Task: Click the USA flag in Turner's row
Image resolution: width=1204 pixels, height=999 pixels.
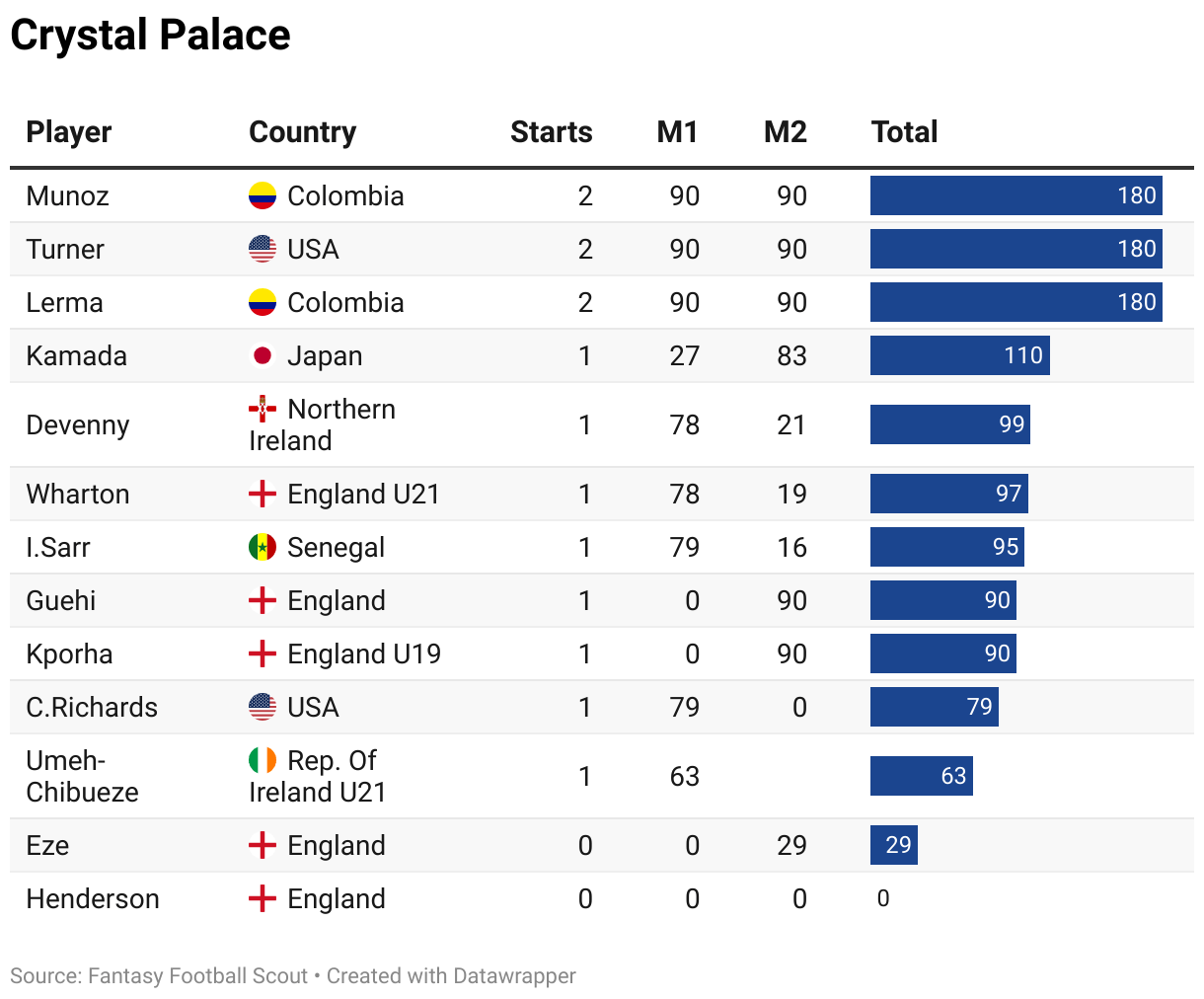Action: [x=262, y=249]
